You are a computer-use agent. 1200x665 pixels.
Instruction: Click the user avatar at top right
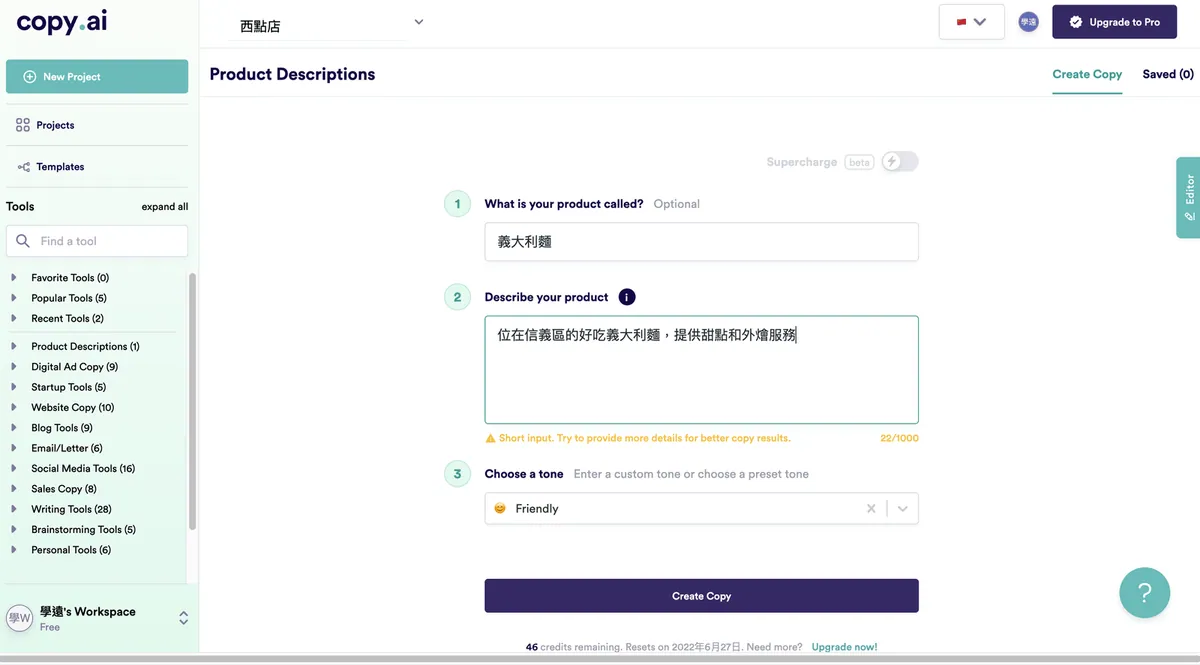1028,22
